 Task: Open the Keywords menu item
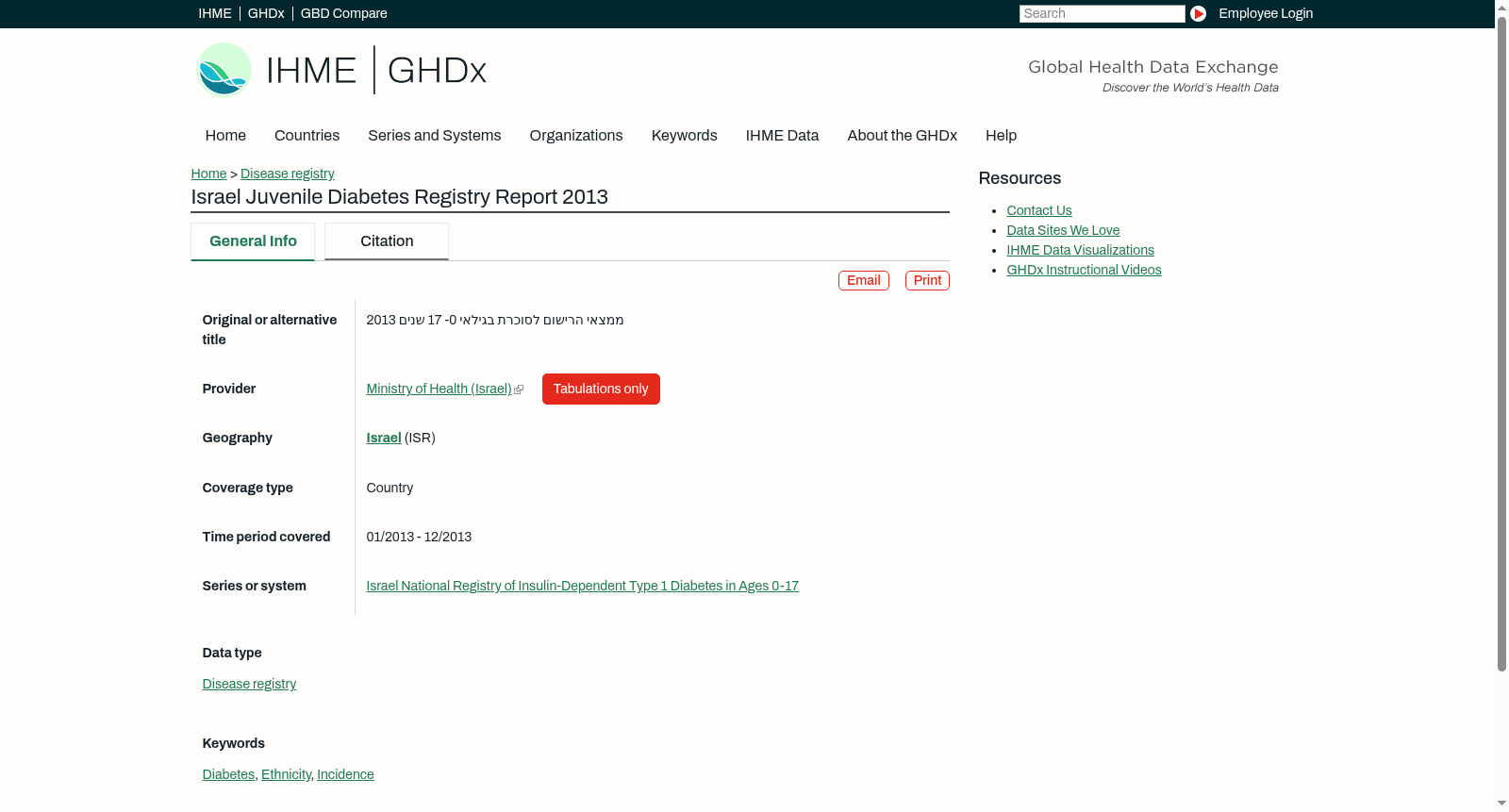[x=685, y=136]
